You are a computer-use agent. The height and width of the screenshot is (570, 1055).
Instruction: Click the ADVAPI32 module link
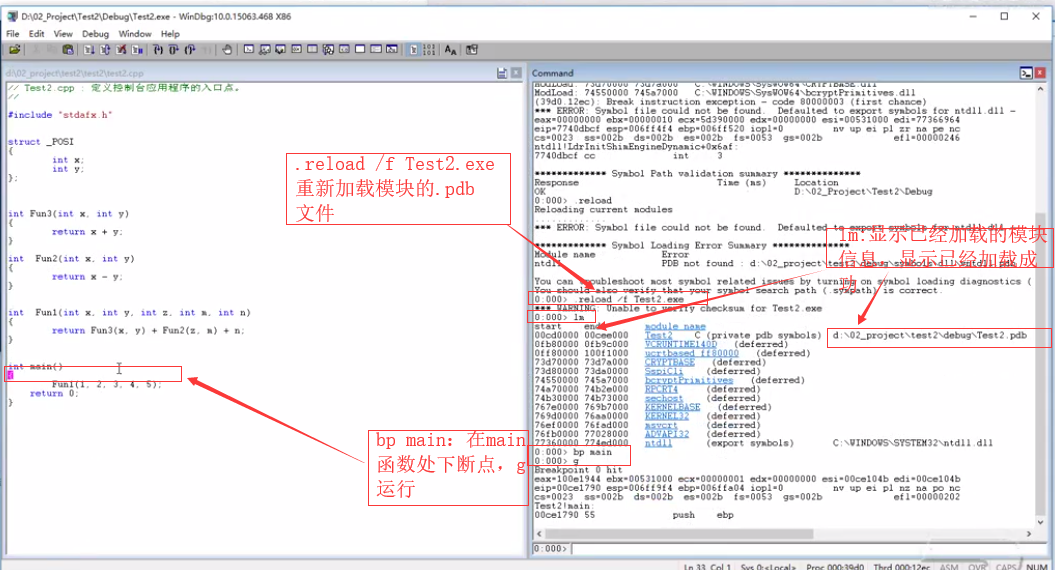pos(666,434)
